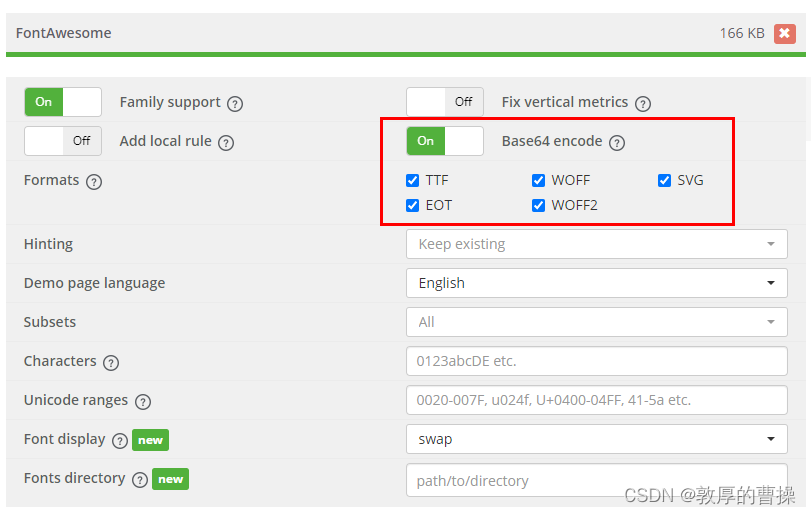Turn off the Base64 encode switch
811x514 pixels.
click(445, 141)
